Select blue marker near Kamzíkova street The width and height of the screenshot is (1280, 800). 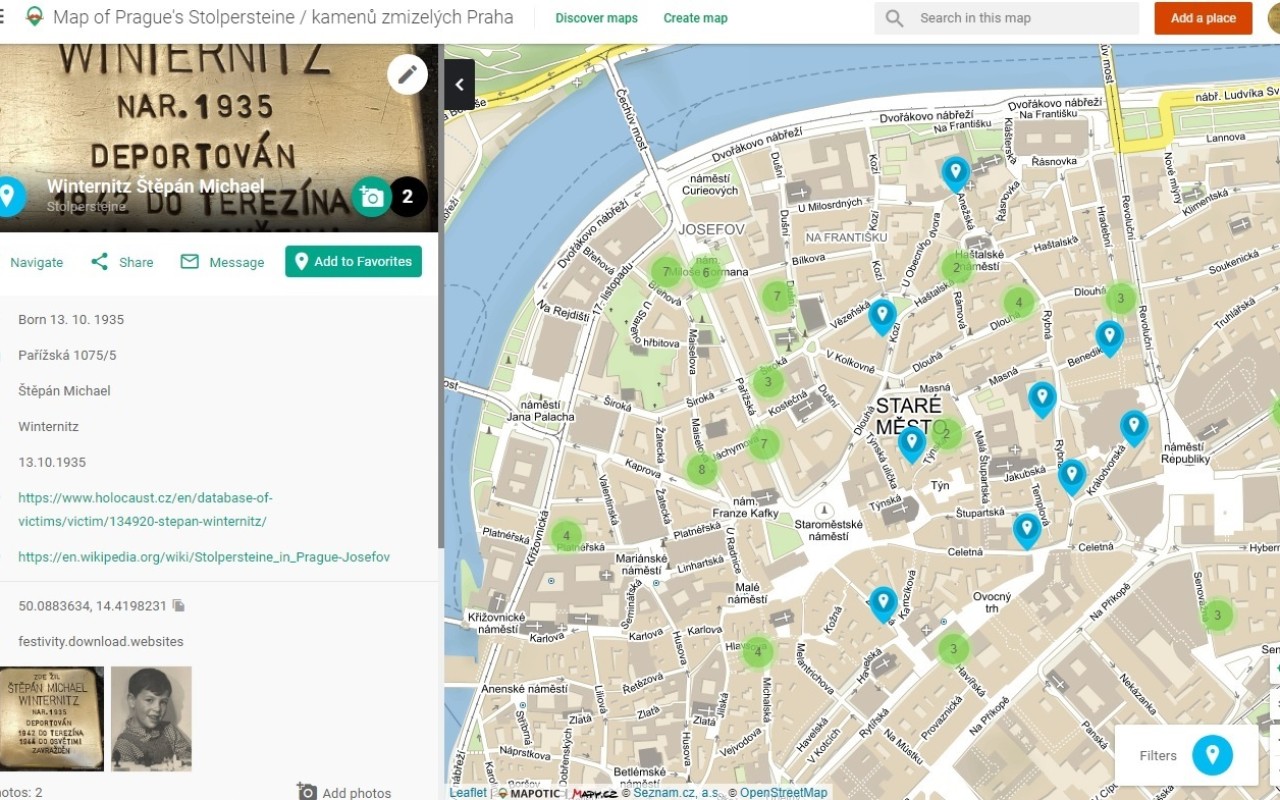882,604
